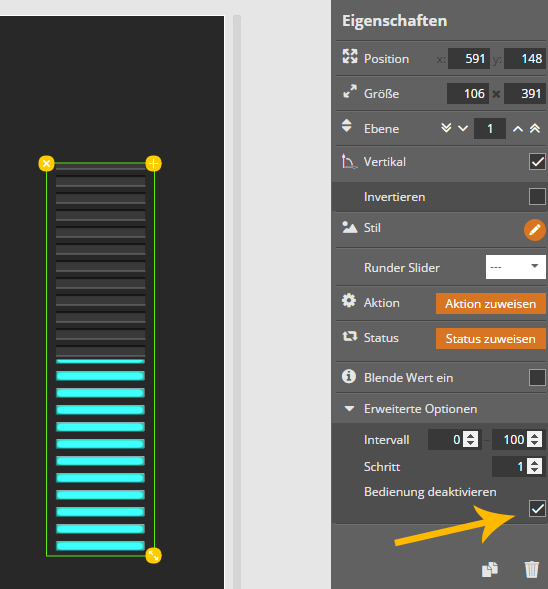Click the yellow plus handle on slider
The width and height of the screenshot is (548, 589).
pyautogui.click(x=154, y=163)
